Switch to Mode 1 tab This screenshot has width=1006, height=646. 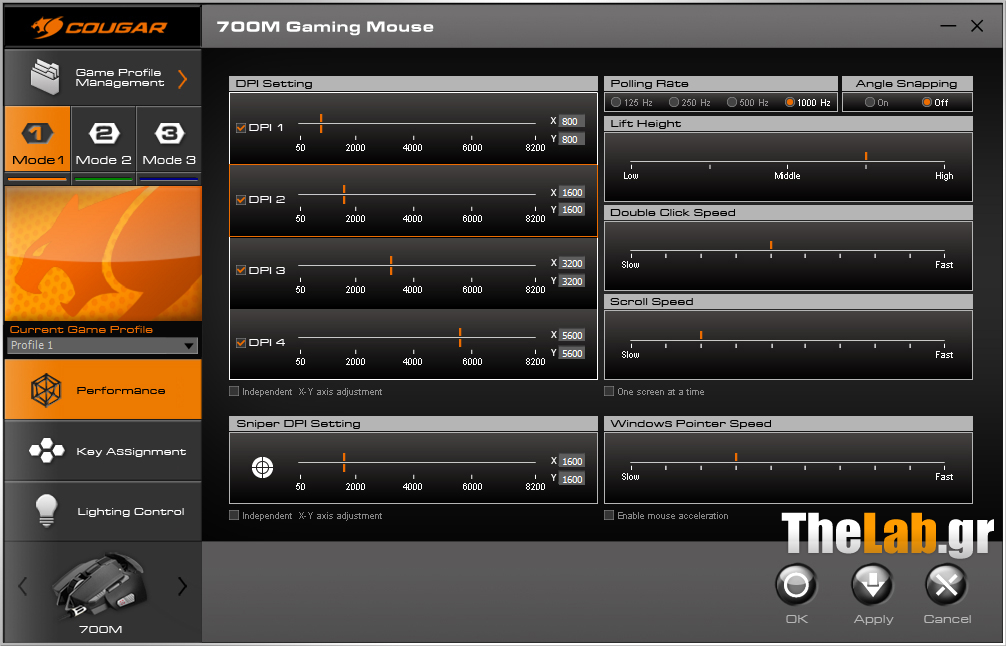(x=38, y=139)
